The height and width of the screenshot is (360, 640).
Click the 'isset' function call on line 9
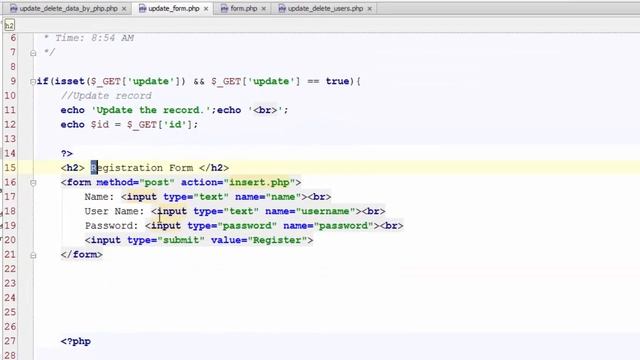click(x=69, y=81)
